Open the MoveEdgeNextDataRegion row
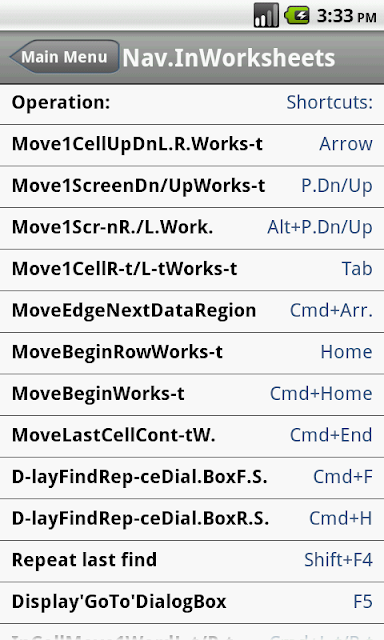The image size is (384, 640). (x=192, y=311)
